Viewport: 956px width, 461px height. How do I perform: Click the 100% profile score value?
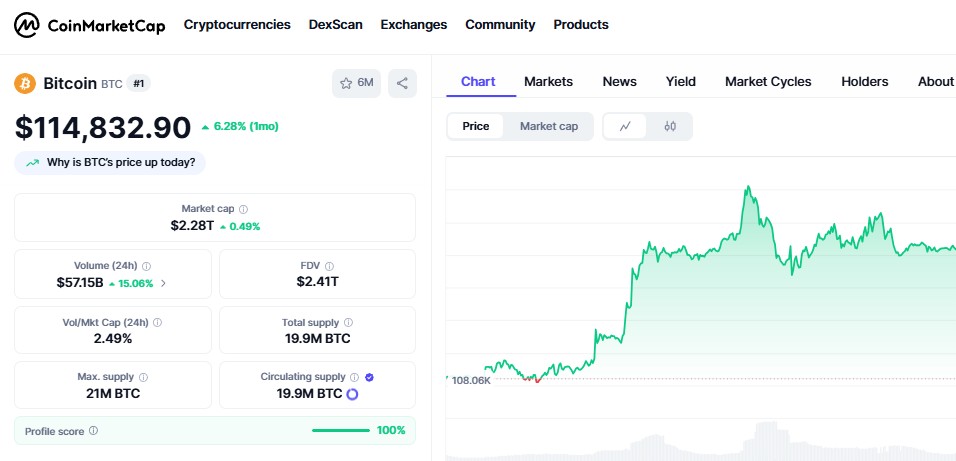click(x=391, y=431)
